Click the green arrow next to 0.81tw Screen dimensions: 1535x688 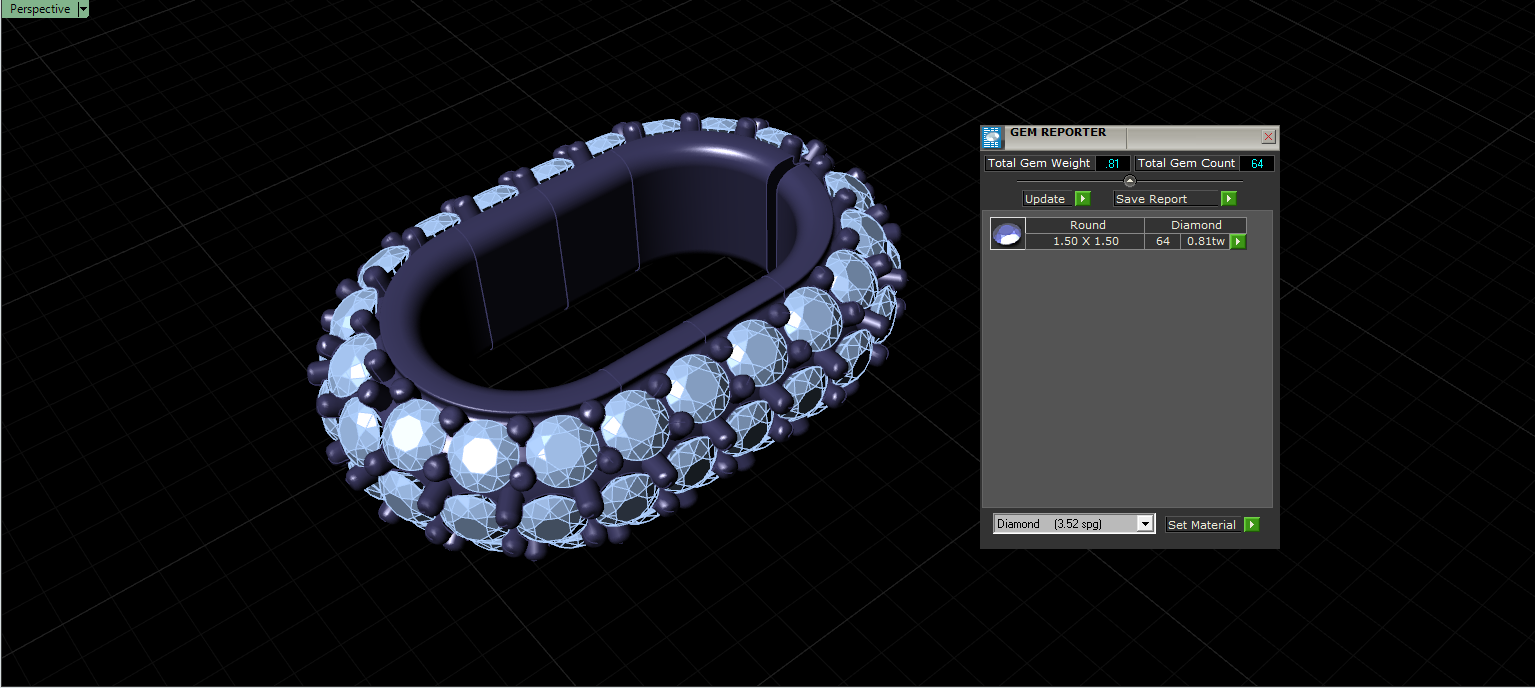click(x=1238, y=241)
